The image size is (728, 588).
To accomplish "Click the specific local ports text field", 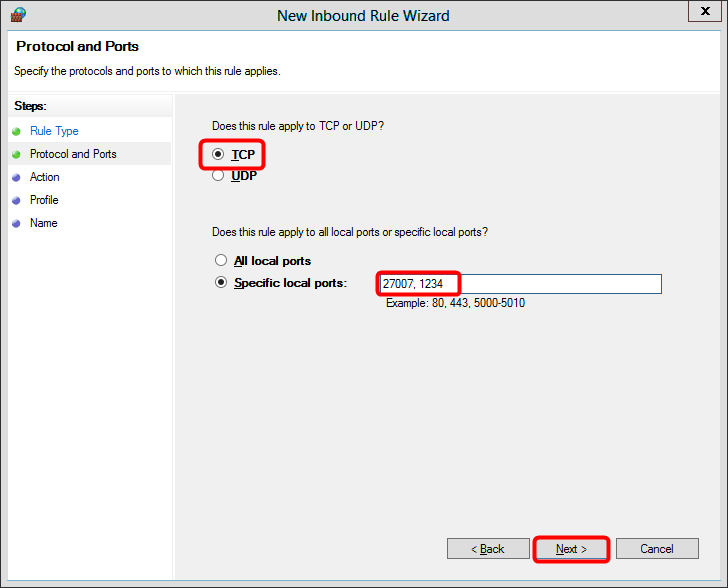I will coord(520,284).
